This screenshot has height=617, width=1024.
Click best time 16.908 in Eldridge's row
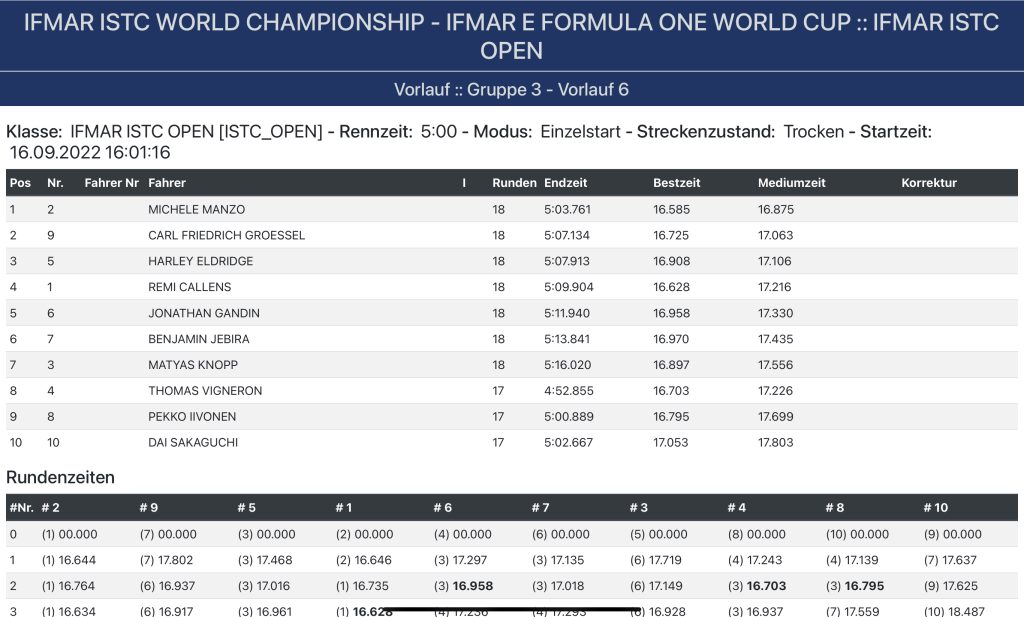671,261
